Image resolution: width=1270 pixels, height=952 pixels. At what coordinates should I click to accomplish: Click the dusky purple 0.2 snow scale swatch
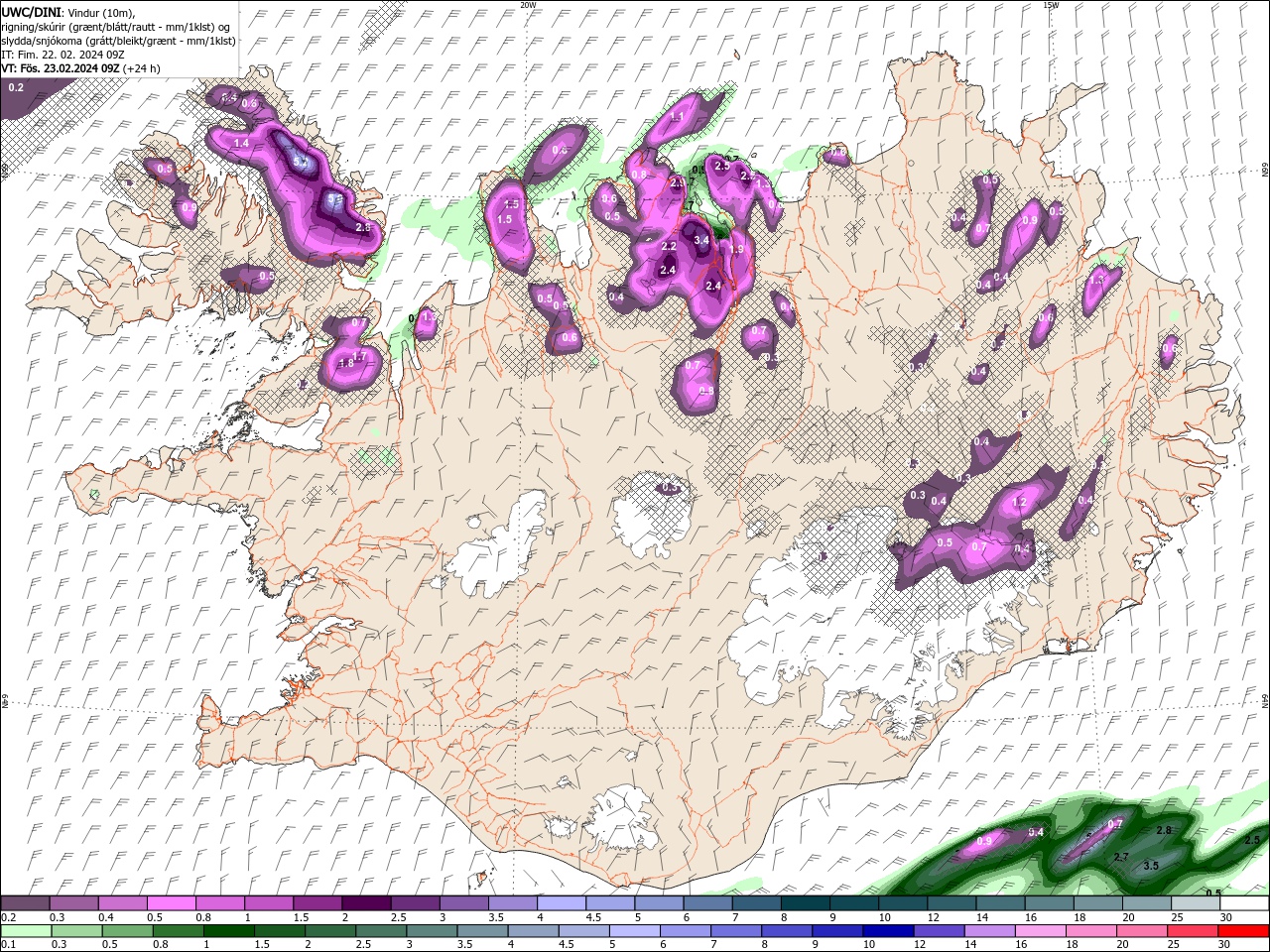(x=25, y=903)
